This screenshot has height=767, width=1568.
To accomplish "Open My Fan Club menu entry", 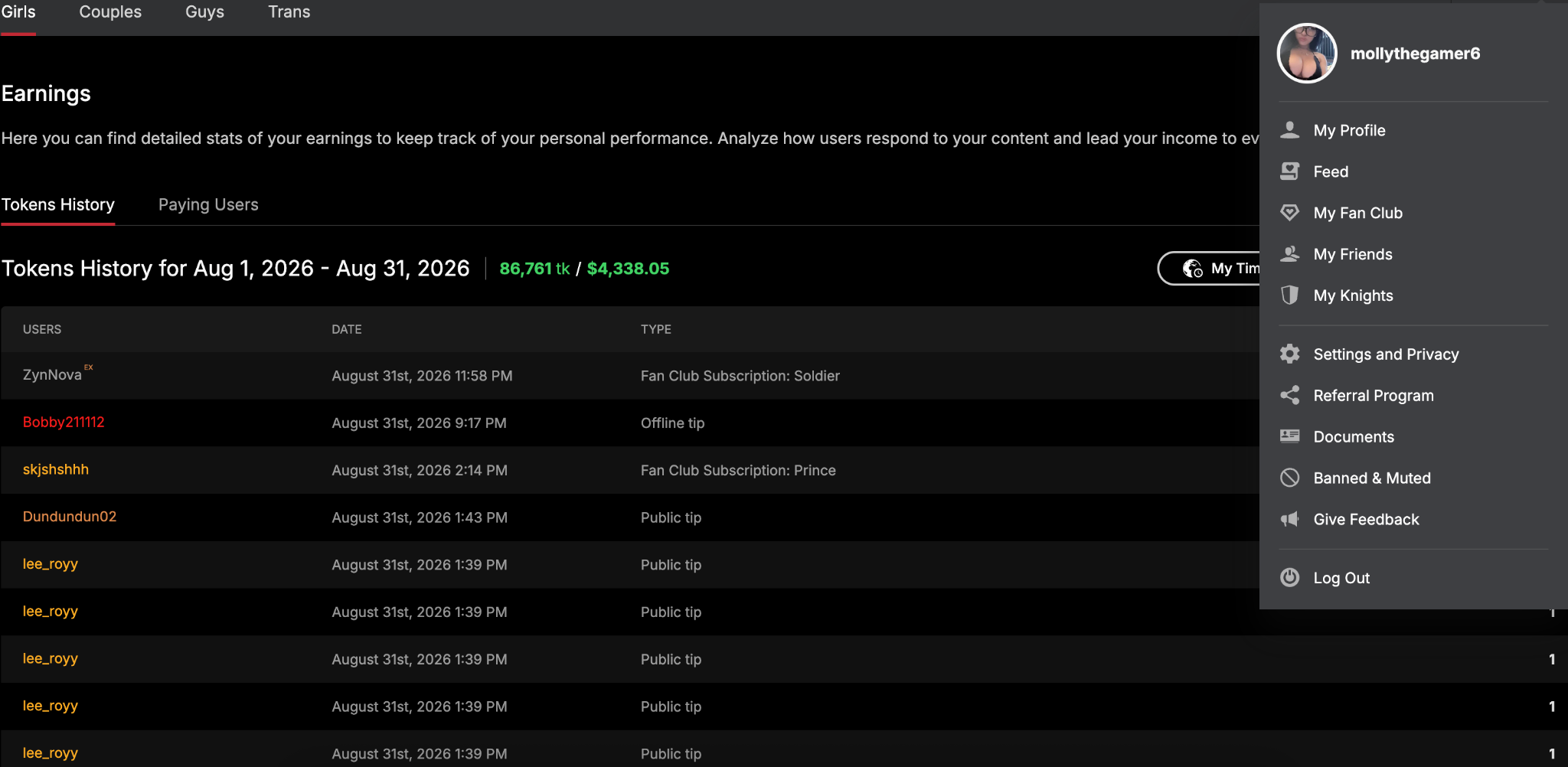I will (1357, 213).
